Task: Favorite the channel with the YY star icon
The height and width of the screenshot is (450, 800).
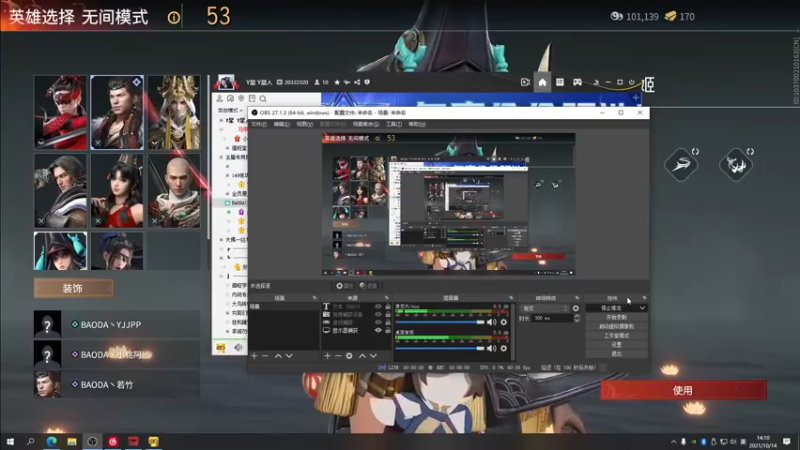Action: tap(337, 82)
